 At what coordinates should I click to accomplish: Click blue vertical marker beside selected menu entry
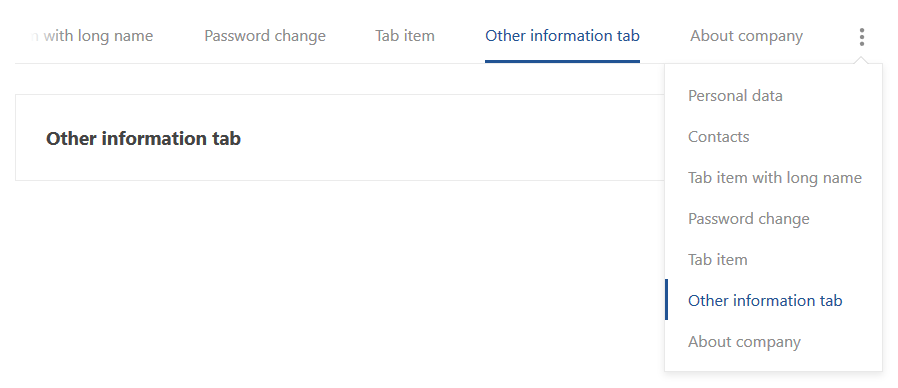coord(667,300)
